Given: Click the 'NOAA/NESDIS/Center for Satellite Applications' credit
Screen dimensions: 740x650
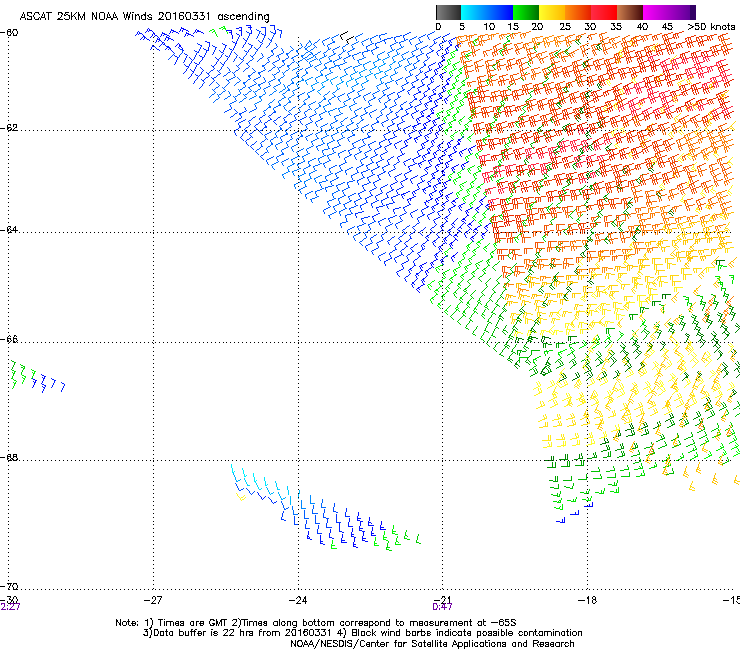Looking at the screenshot, I should [x=399, y=644].
